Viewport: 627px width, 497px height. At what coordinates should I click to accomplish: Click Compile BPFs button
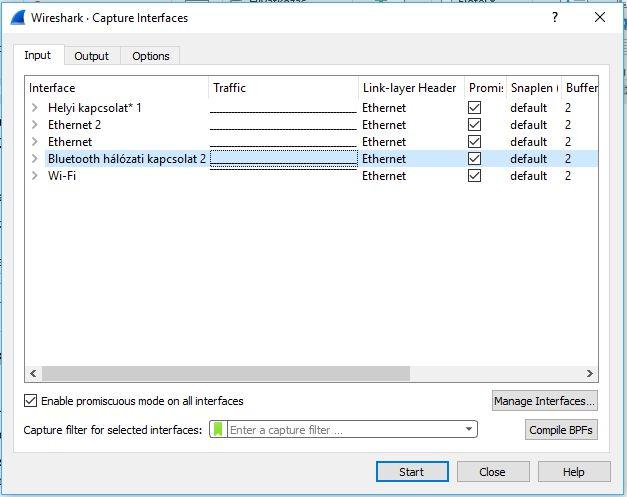561,430
